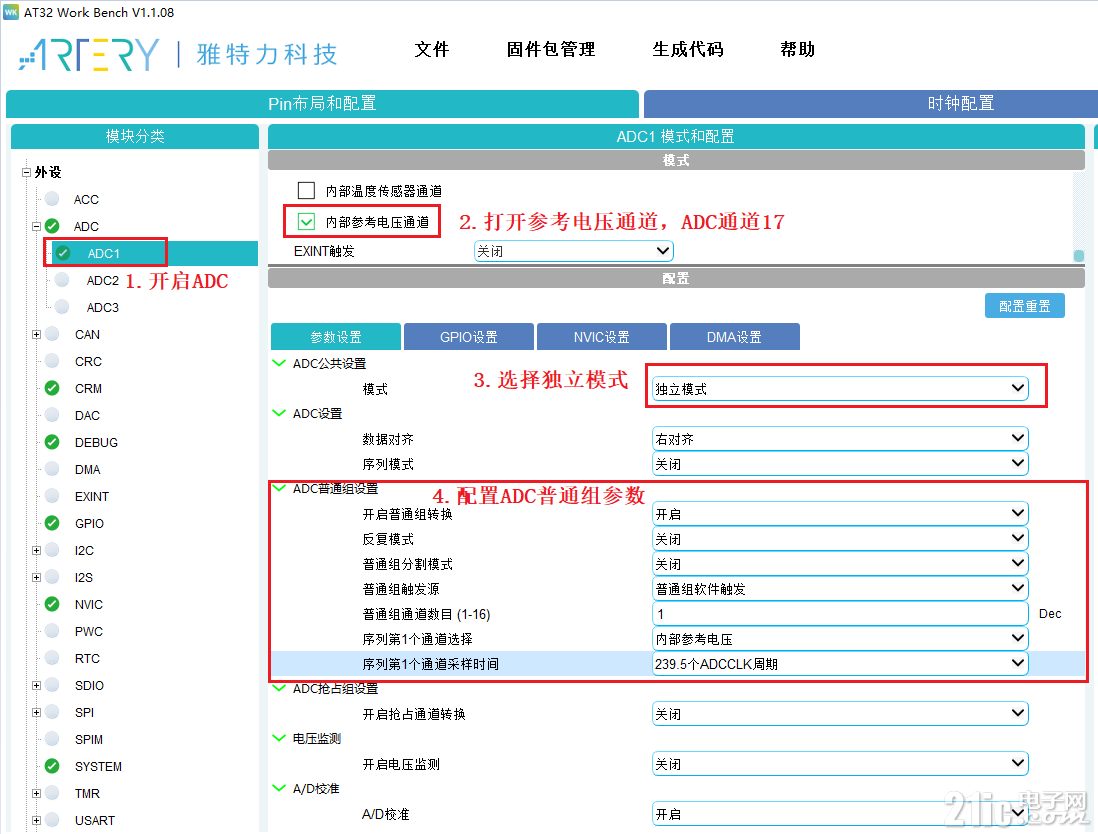Open the 普通组触发源 dropdown

840,589
